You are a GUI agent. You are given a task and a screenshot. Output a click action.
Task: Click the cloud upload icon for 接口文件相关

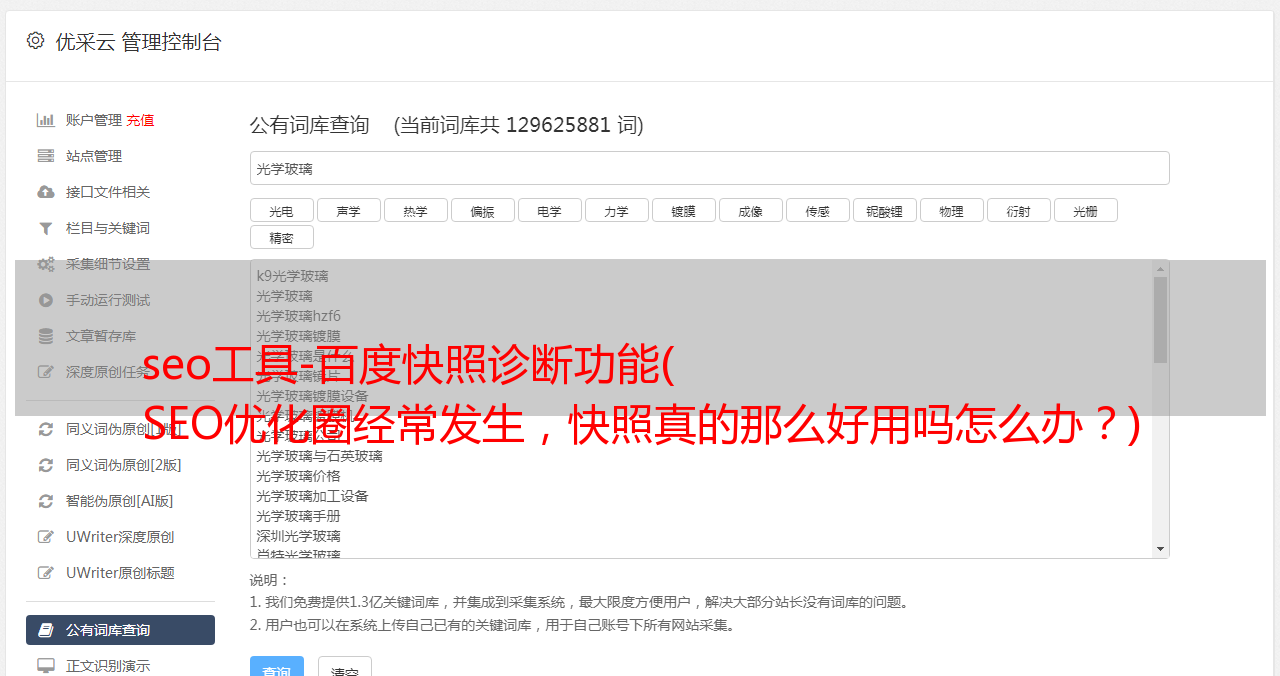point(46,192)
